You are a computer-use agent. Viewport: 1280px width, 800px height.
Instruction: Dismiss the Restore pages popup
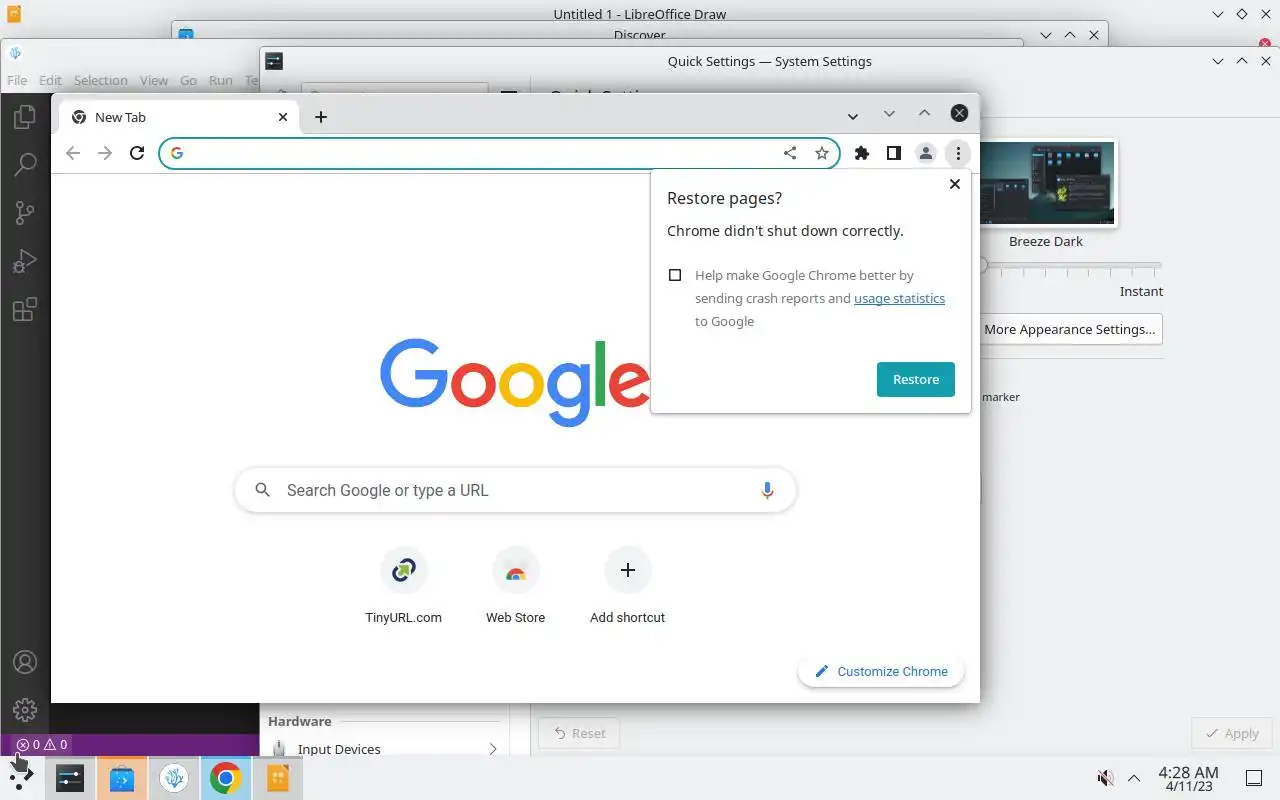coord(955,184)
